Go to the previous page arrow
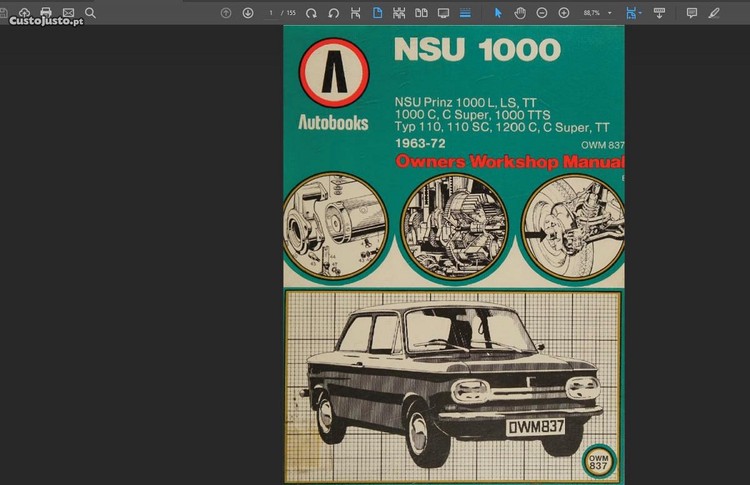This screenshot has width=750, height=485. coord(226,13)
